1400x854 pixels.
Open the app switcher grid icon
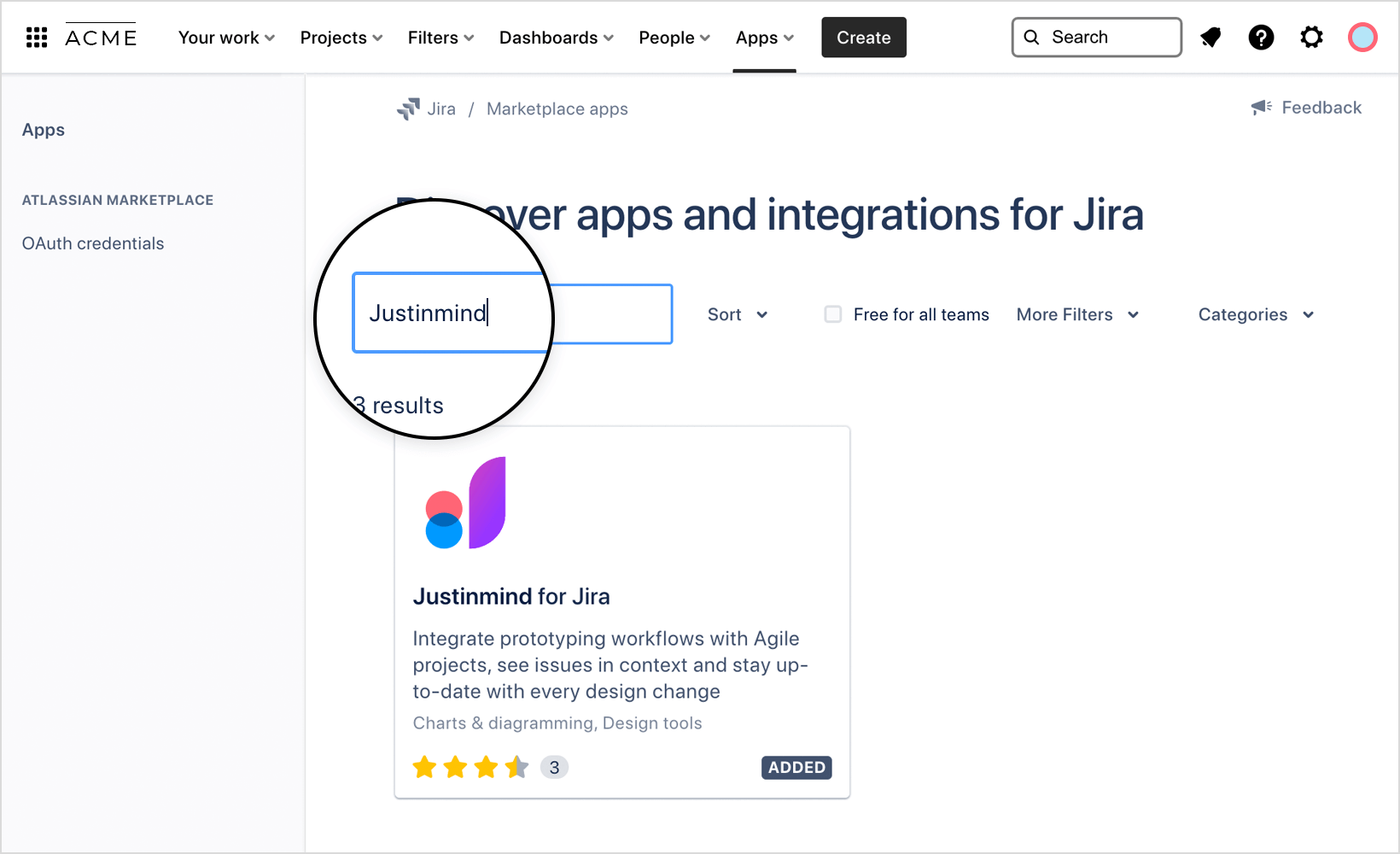tap(37, 38)
